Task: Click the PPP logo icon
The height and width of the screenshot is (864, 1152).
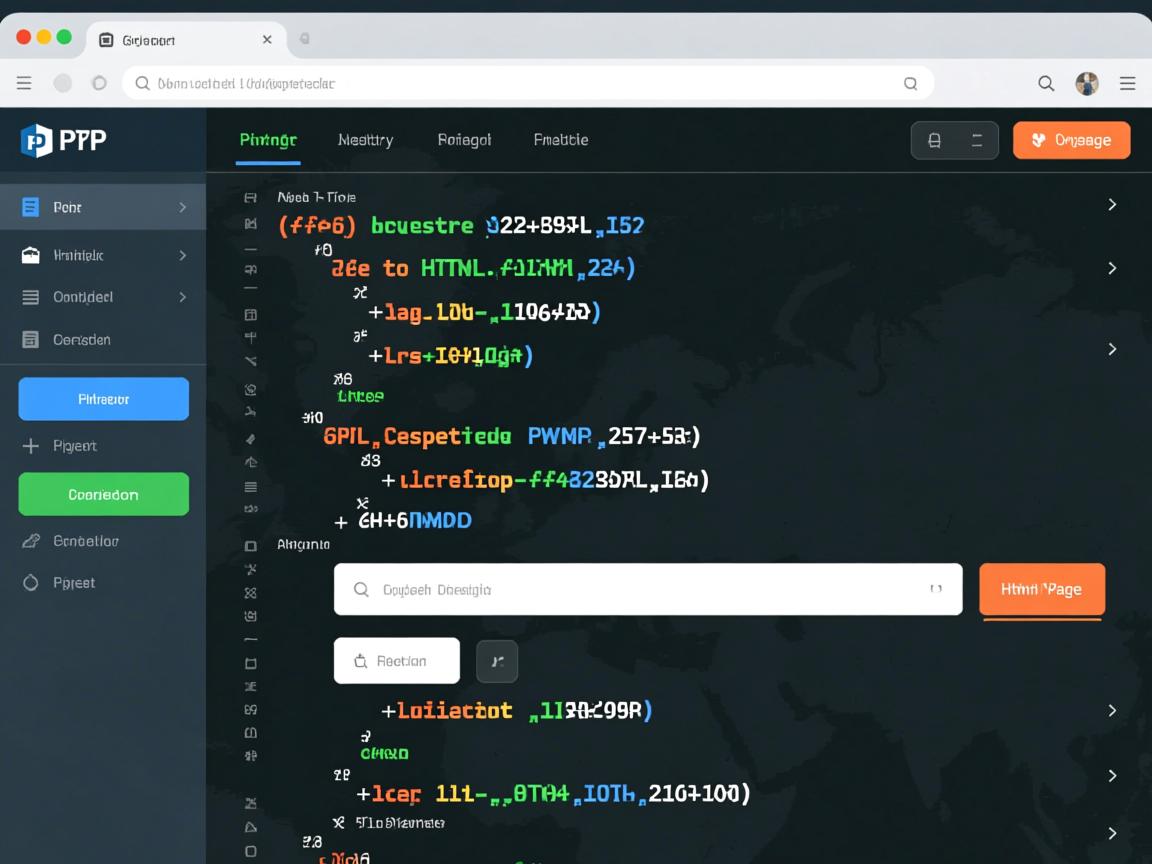Action: pos(36,141)
